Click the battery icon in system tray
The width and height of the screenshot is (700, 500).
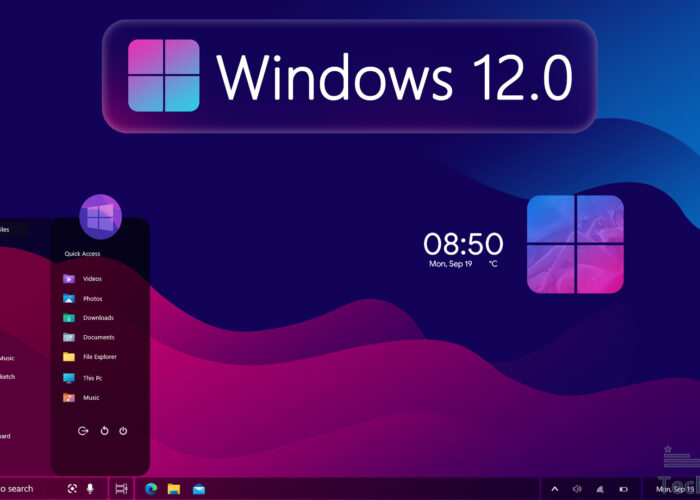pyautogui.click(x=624, y=489)
